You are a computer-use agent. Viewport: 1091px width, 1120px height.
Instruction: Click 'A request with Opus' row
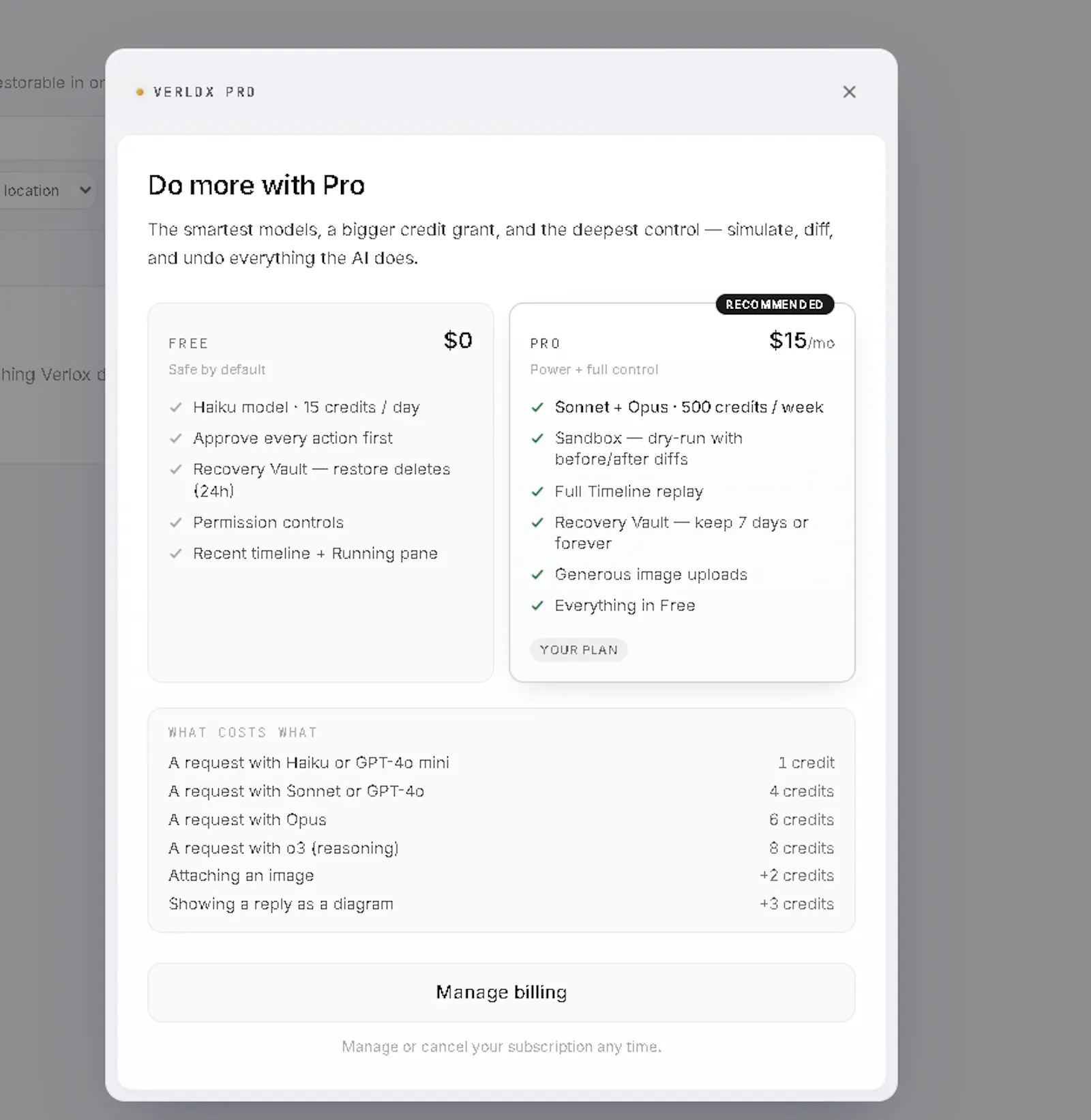pos(501,820)
